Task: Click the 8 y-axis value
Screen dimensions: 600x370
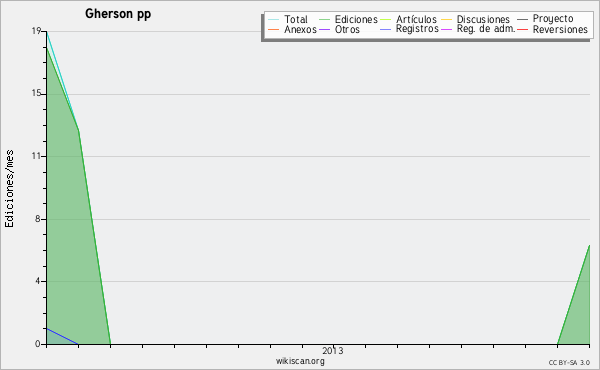Action: pyautogui.click(x=38, y=219)
